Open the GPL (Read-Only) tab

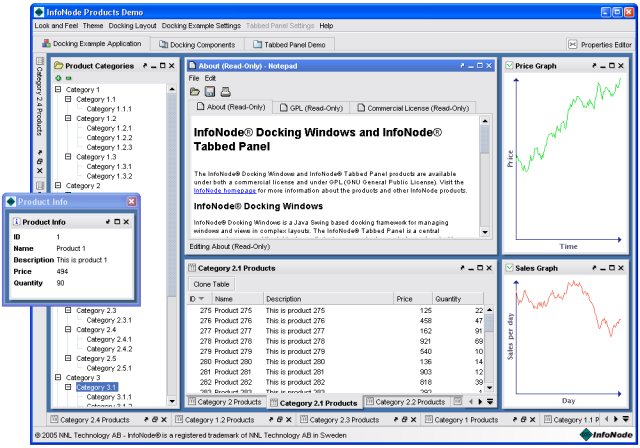[x=311, y=108]
